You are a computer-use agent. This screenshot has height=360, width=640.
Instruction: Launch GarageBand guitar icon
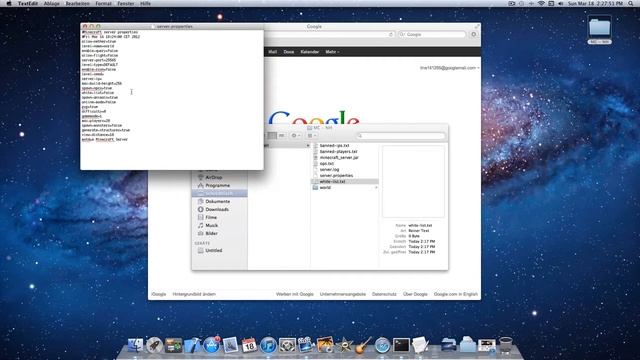click(363, 345)
